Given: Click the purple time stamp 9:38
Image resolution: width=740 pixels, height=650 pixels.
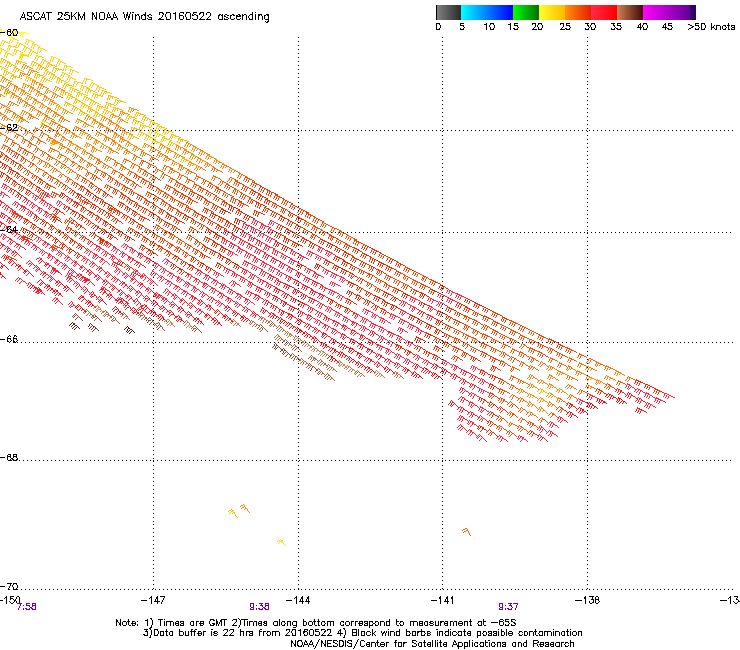Looking at the screenshot, I should tap(259, 607).
